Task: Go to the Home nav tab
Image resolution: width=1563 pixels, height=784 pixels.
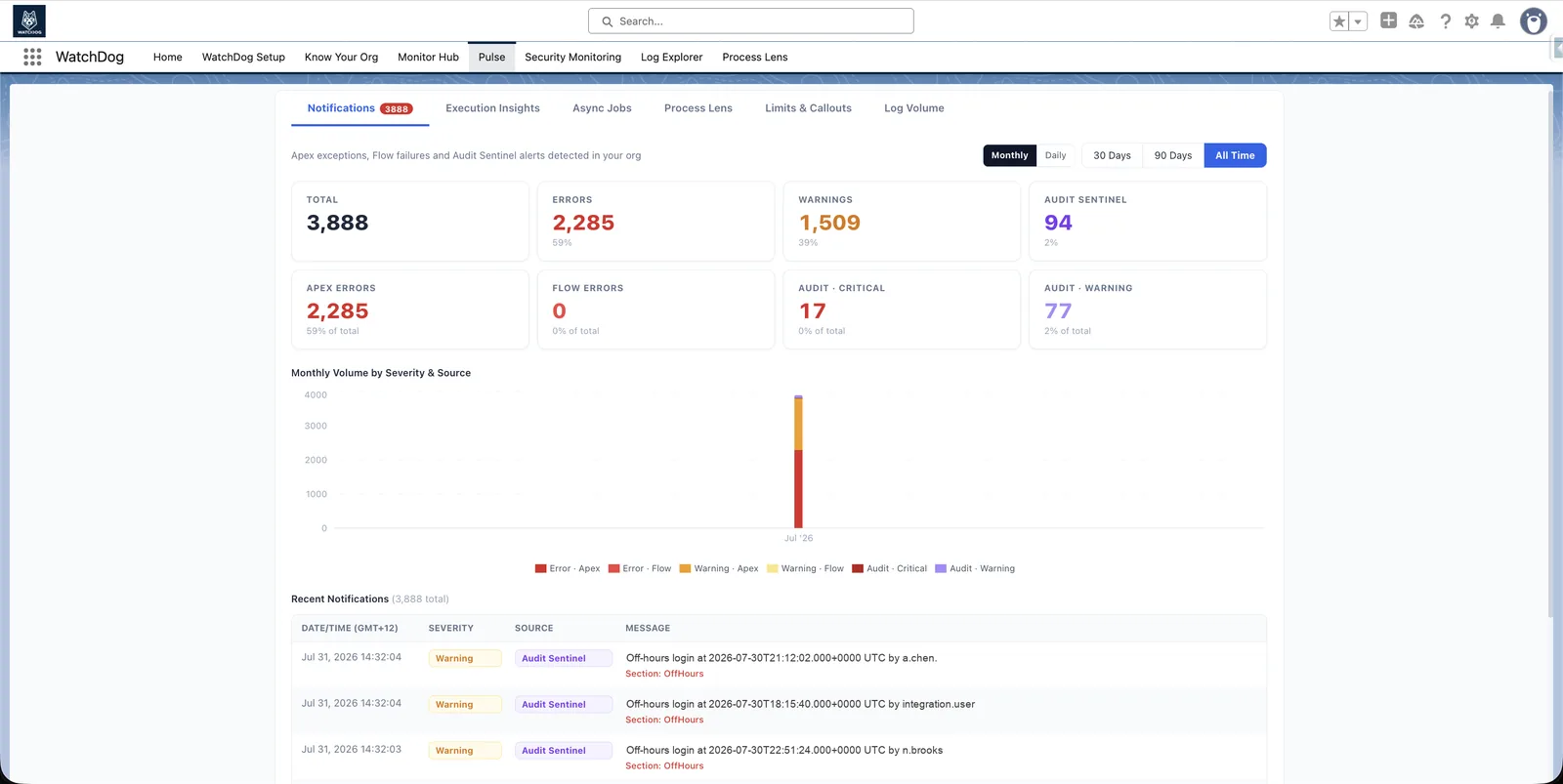Action: coord(167,57)
